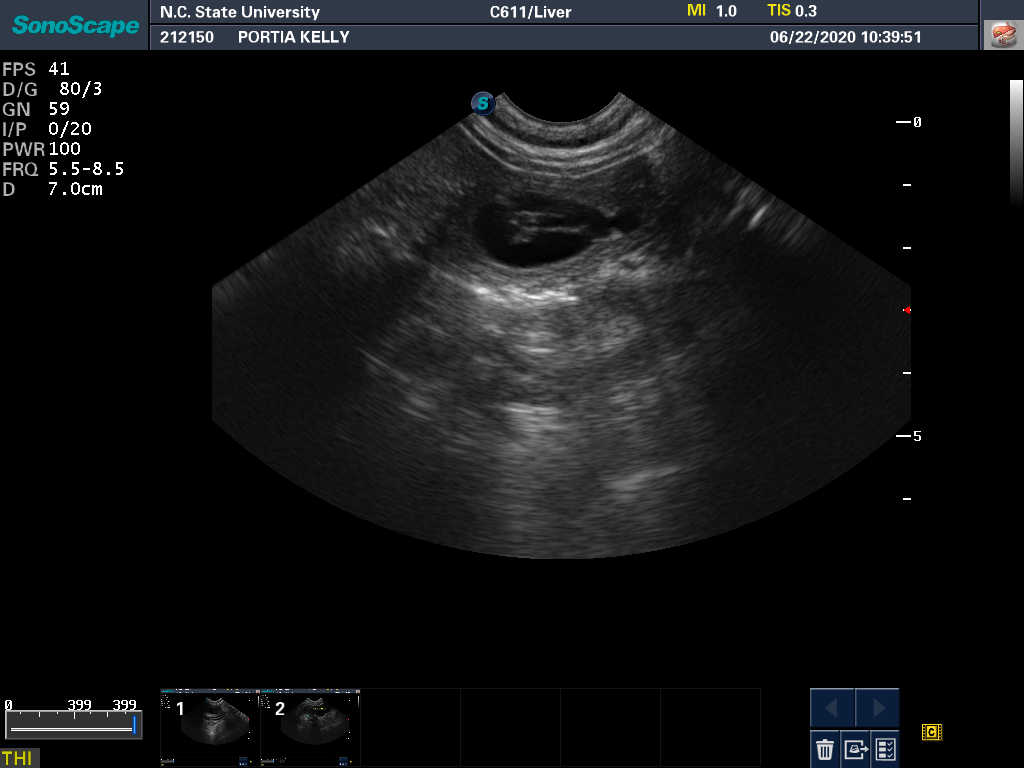Select the C611/Liver probe preset label
Screen dimensions: 1024x768
point(530,12)
